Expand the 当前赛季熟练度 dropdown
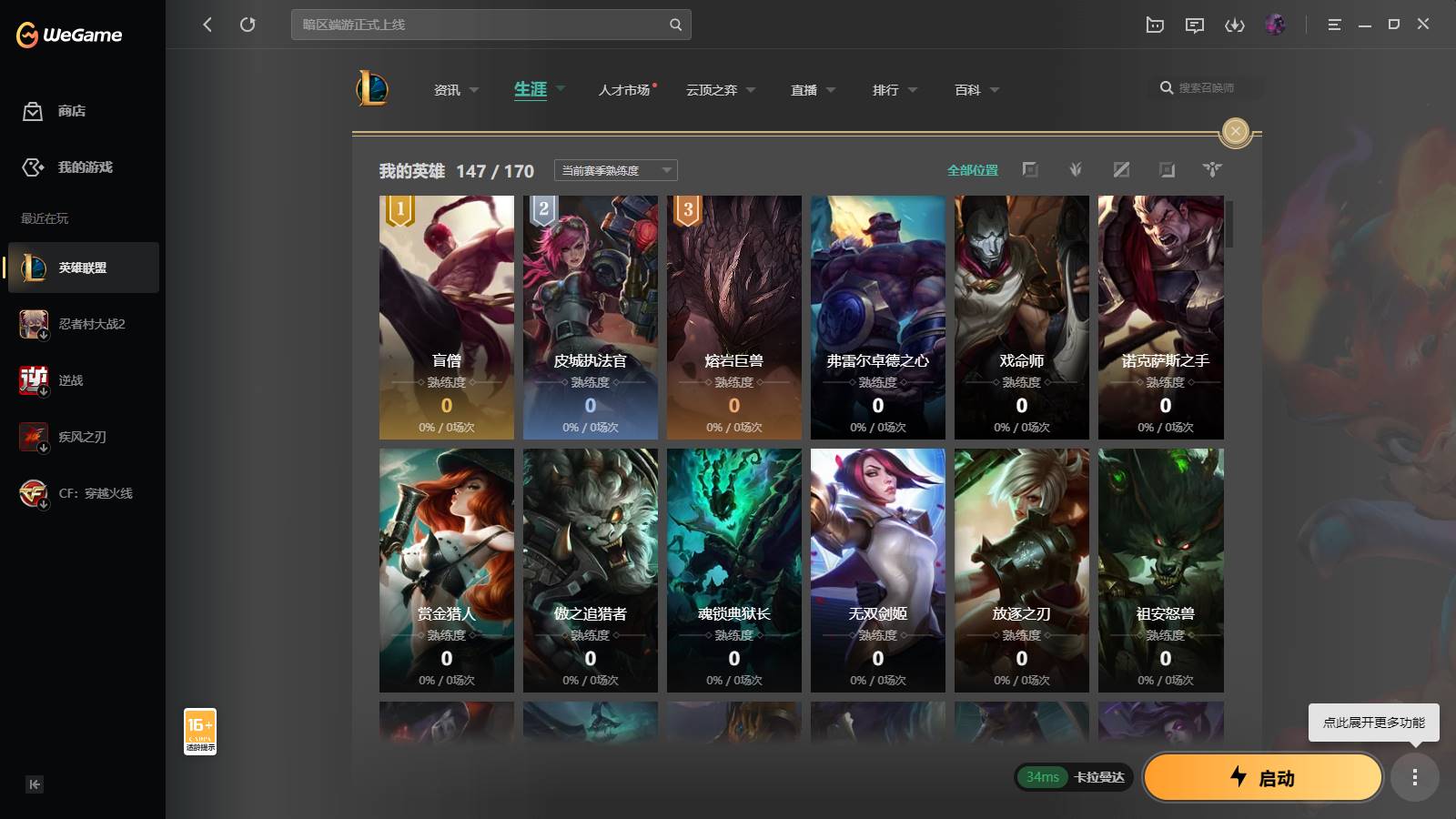1456x819 pixels. click(x=616, y=170)
